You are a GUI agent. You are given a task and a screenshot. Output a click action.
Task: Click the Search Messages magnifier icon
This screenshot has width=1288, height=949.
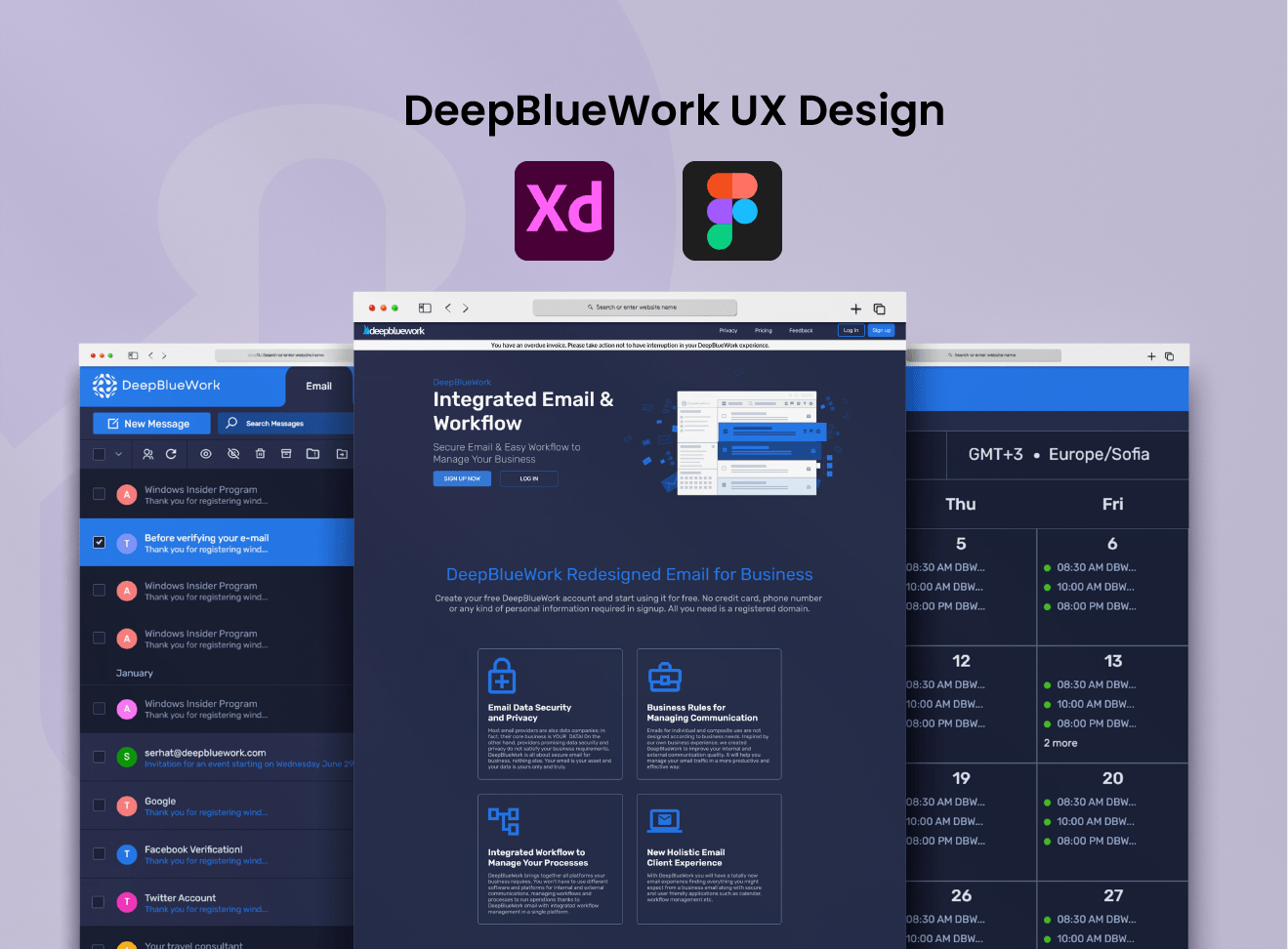click(x=231, y=422)
